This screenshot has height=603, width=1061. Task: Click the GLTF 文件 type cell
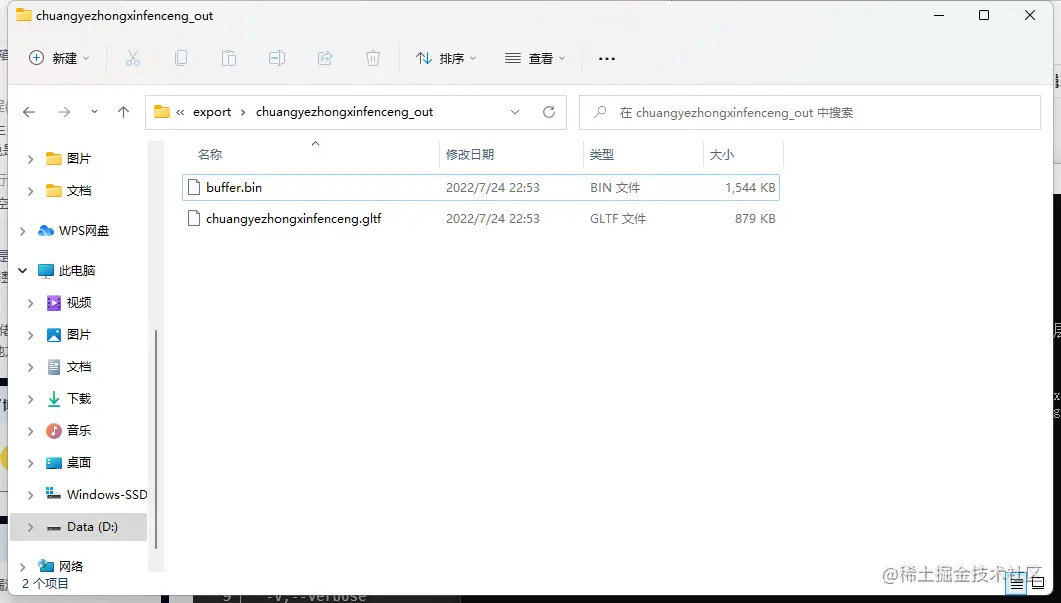618,219
